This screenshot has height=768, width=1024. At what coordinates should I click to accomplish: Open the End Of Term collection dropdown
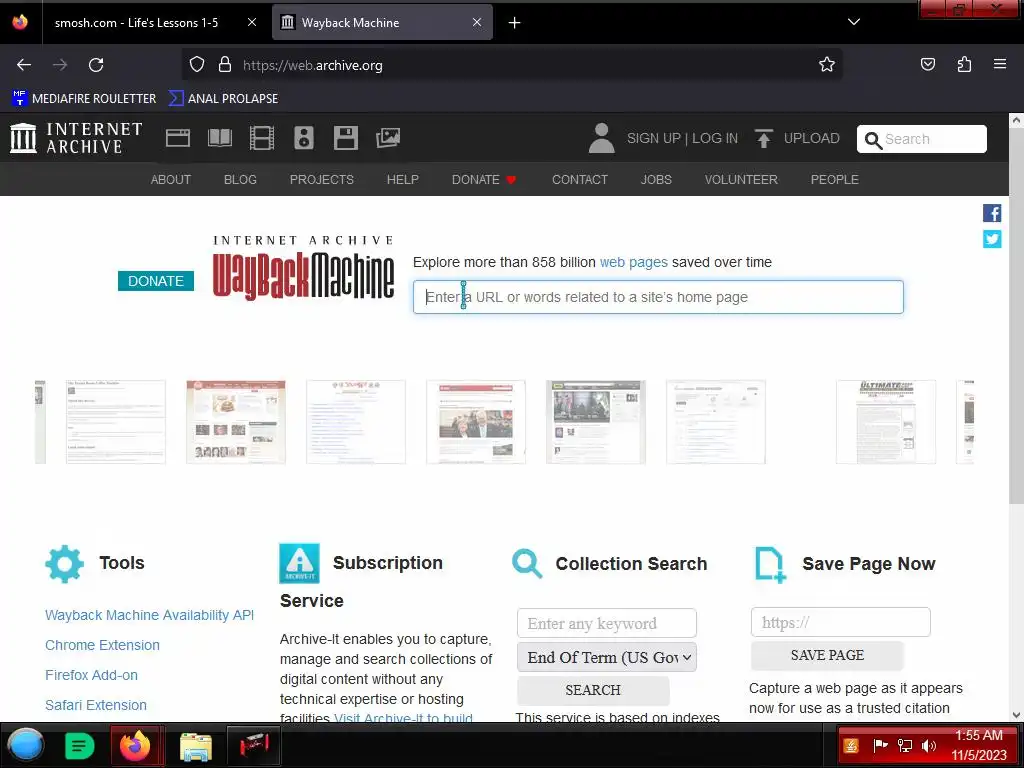(607, 657)
